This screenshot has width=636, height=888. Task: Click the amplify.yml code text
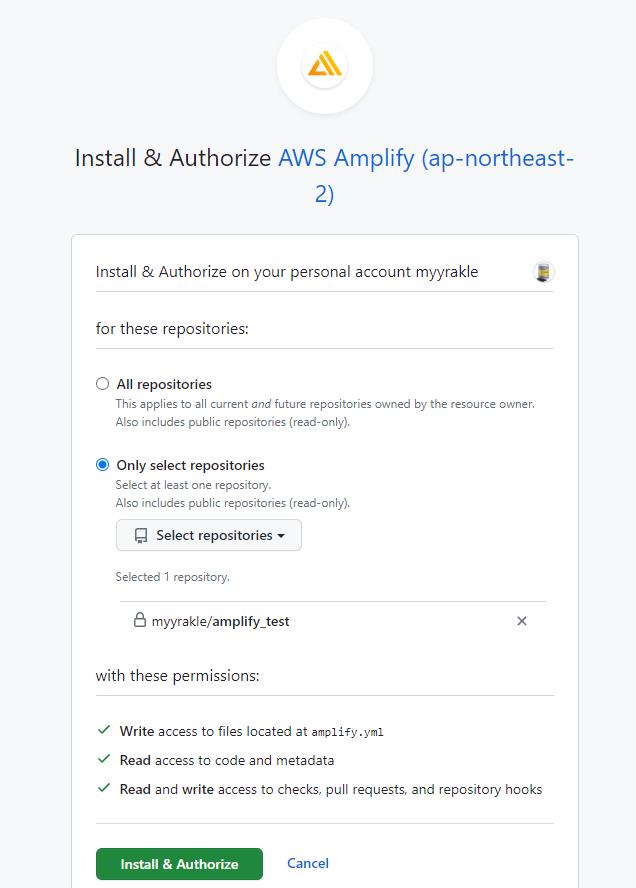point(347,732)
